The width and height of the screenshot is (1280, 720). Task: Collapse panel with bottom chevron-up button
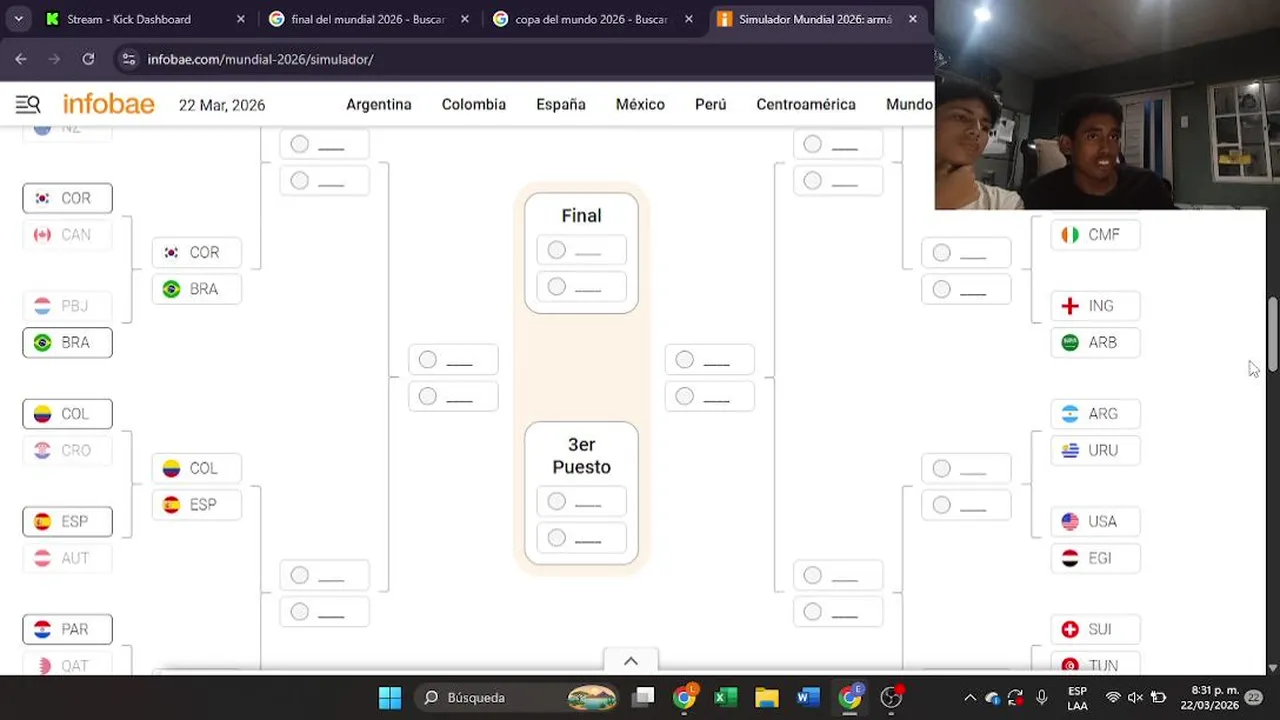(x=631, y=661)
